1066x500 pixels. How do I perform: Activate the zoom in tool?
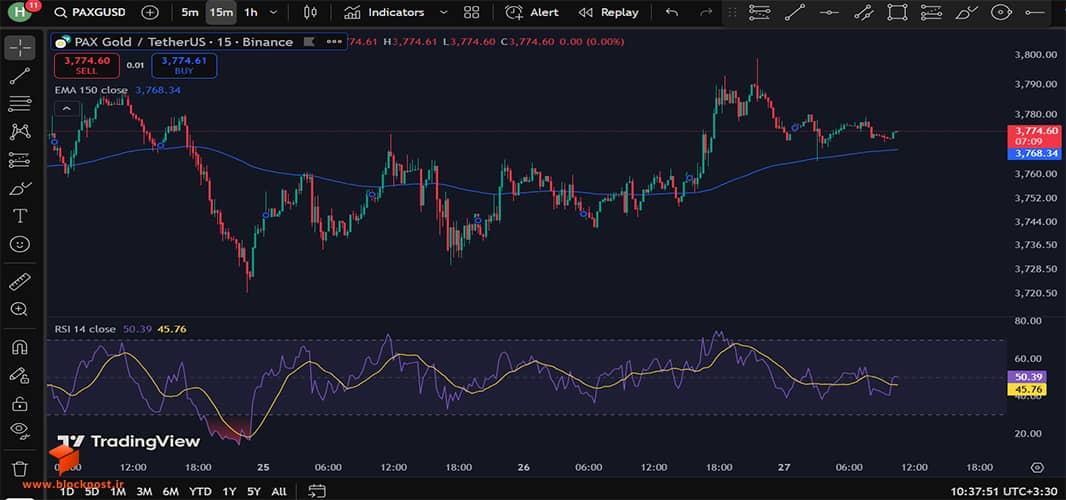(x=20, y=309)
